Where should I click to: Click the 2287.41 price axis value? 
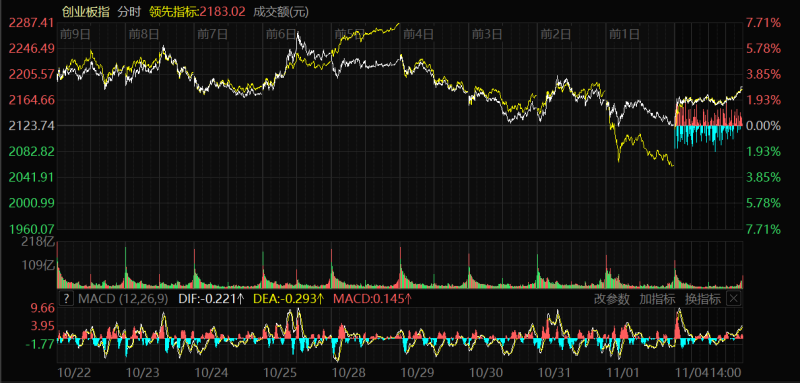pyautogui.click(x=32, y=23)
